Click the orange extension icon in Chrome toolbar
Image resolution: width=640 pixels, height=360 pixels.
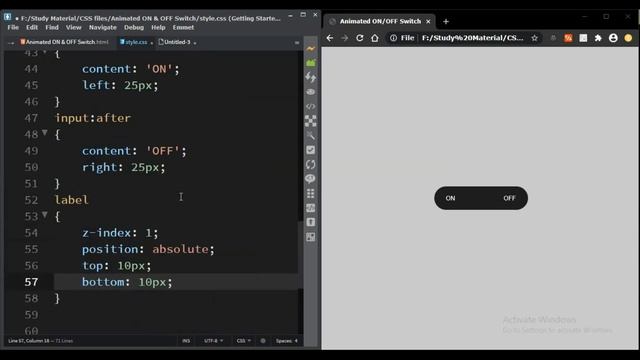pos(568,38)
